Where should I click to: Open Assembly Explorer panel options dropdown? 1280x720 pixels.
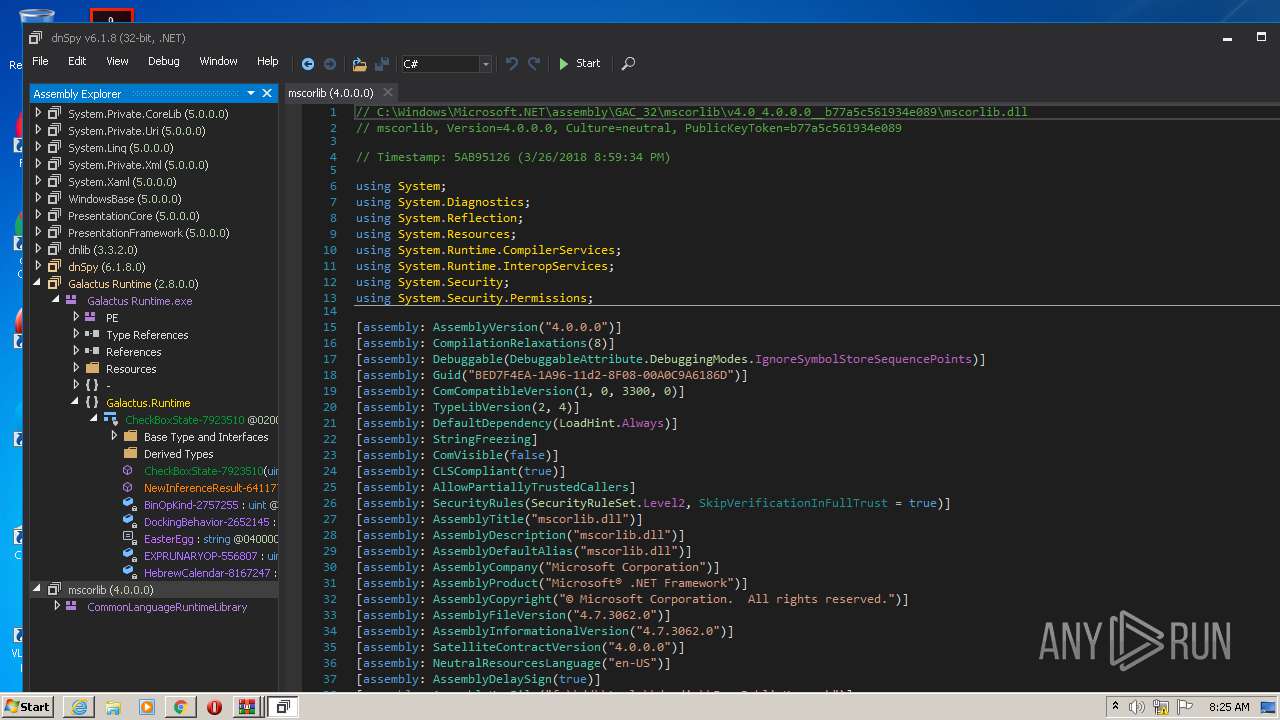[251, 93]
